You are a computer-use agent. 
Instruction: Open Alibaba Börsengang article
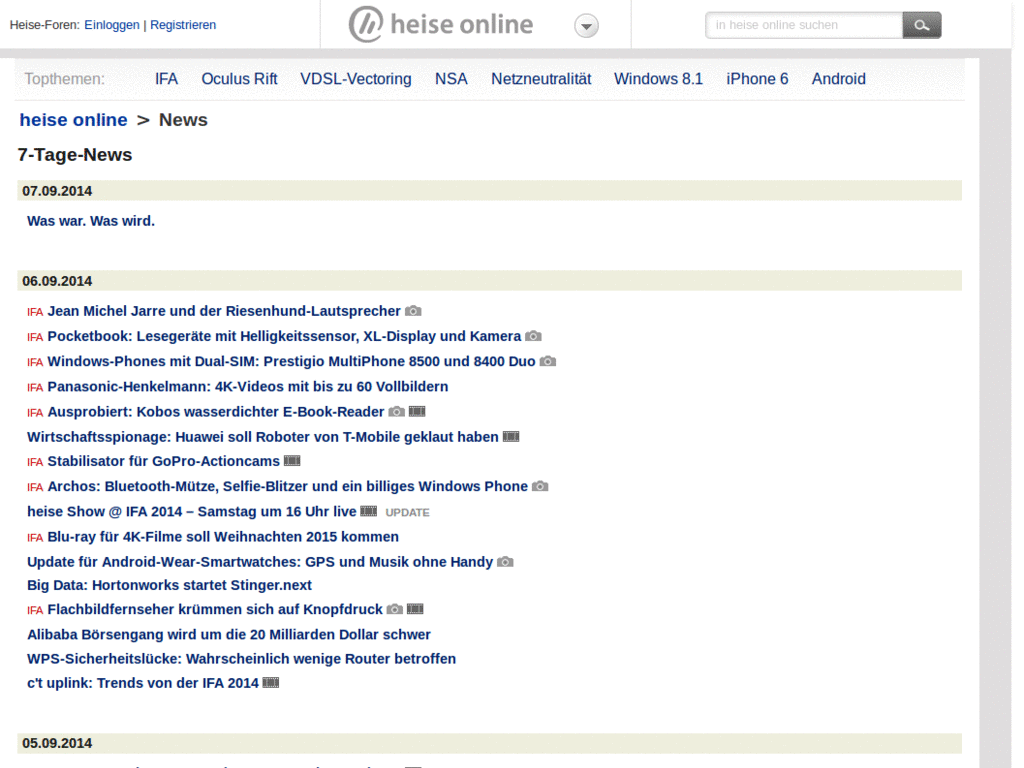[229, 635]
